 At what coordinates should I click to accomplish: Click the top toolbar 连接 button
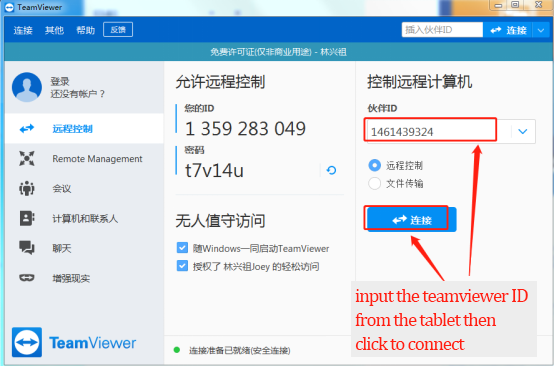coord(508,30)
